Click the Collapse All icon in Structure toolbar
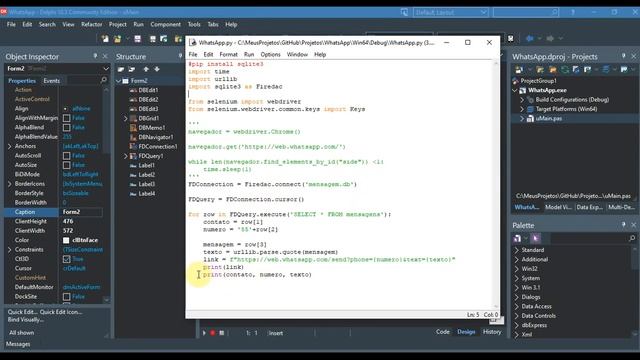The width and height of the screenshot is (640, 360). pos(132,69)
